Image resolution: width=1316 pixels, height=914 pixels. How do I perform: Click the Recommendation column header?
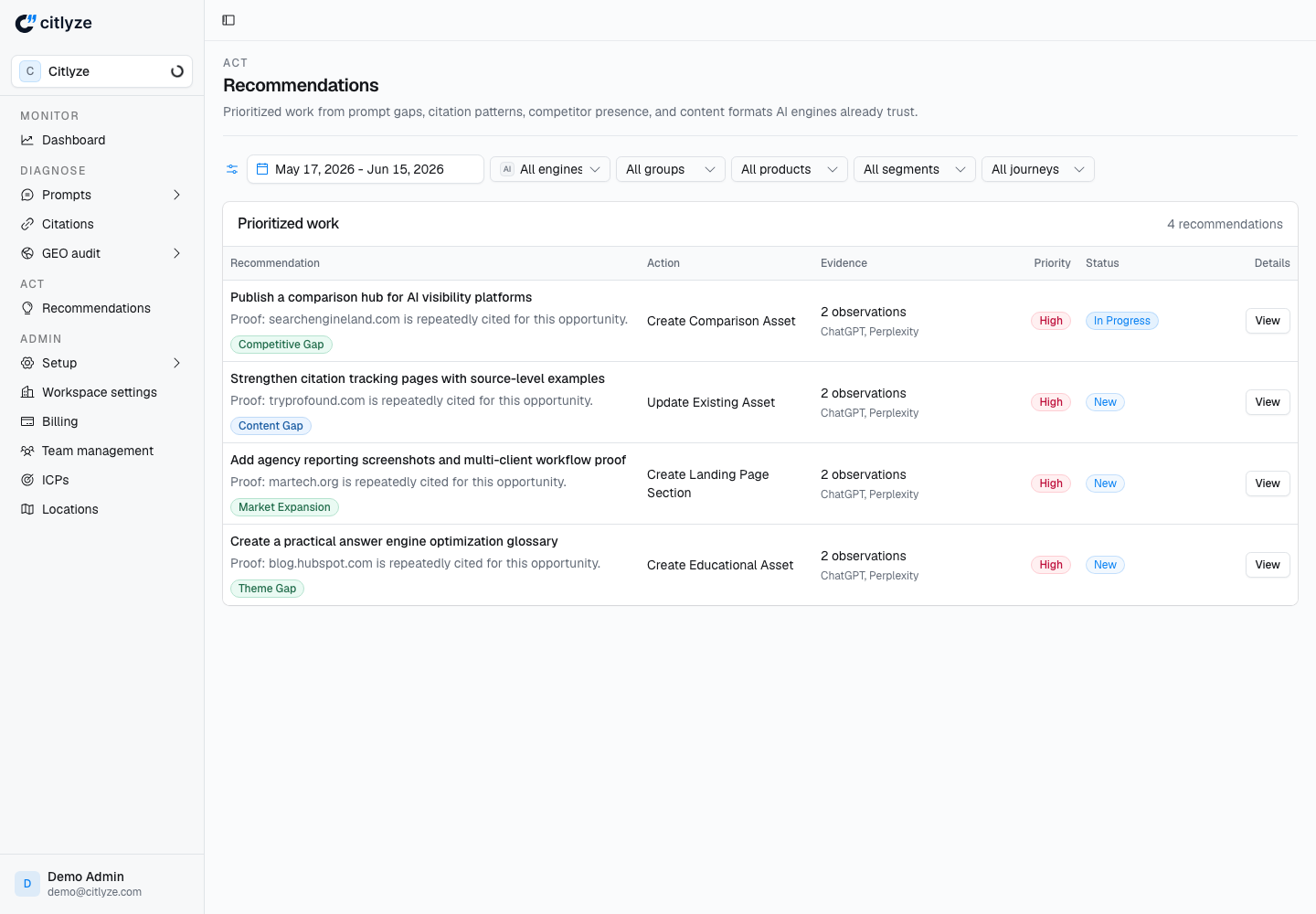[275, 263]
